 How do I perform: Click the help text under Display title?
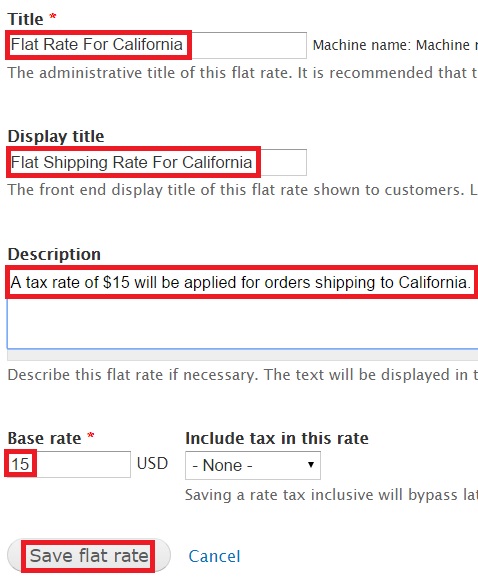tap(243, 190)
